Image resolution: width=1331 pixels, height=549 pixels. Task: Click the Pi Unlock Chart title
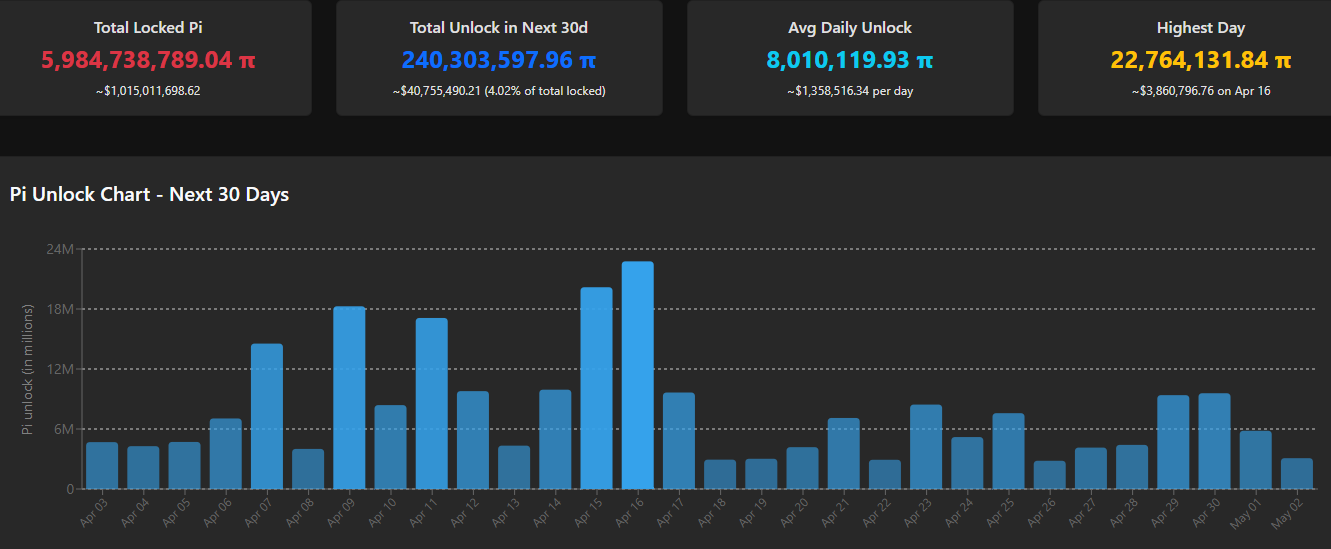[149, 194]
